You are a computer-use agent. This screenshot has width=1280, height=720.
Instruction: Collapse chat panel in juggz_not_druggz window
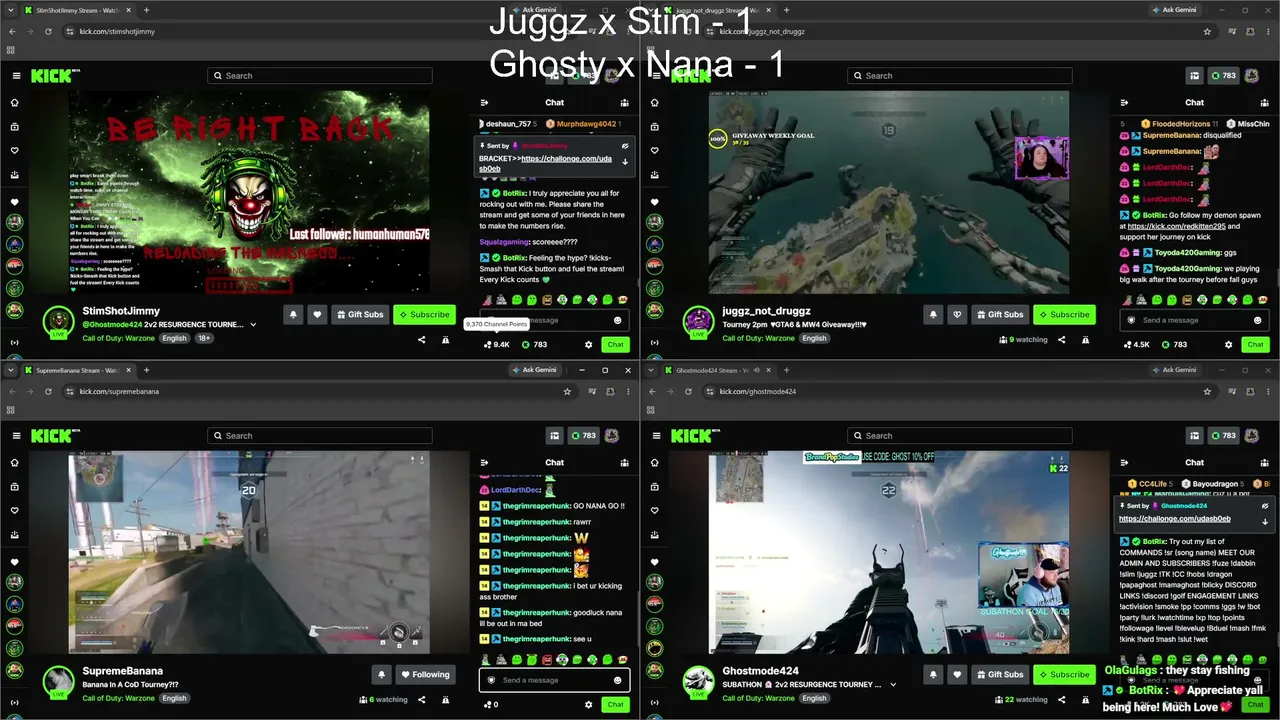(x=1124, y=102)
